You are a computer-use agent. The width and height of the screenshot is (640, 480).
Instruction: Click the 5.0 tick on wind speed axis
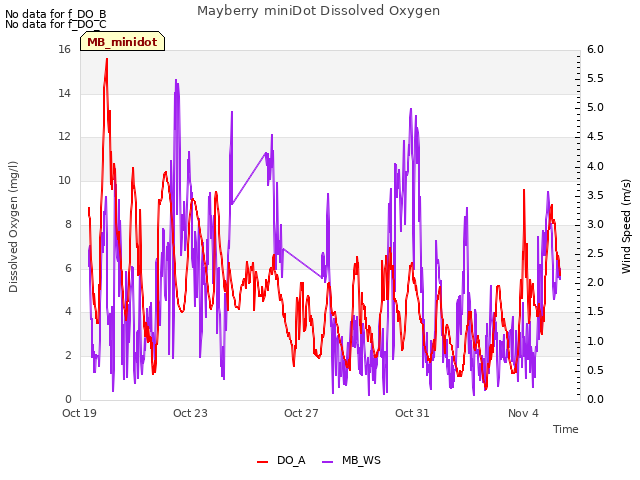click(x=595, y=107)
